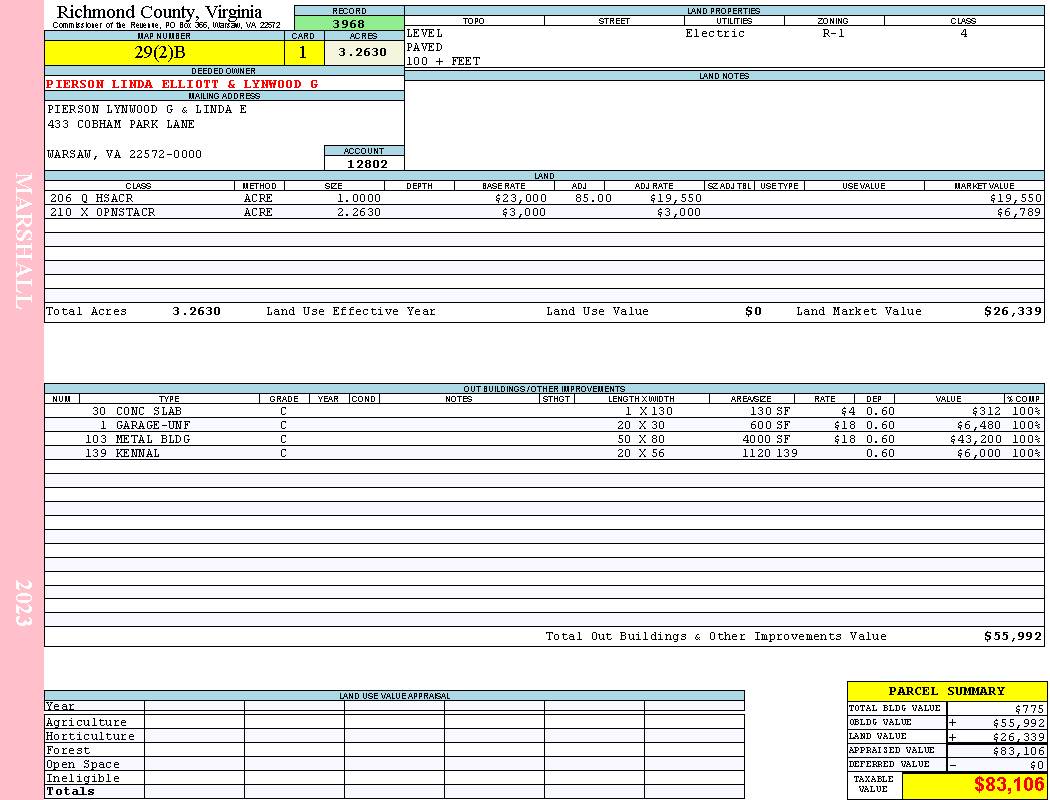1050x800 pixels.
Task: Select the 100 + FEET entry
Action: 443,62
